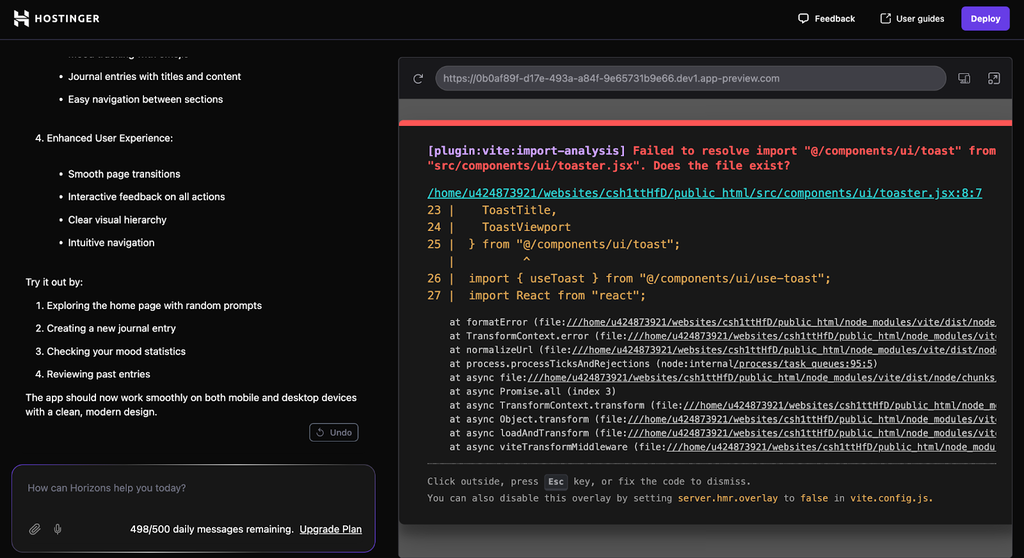Click the Feedback speech bubble icon
The width and height of the screenshot is (1024, 558).
(803, 18)
